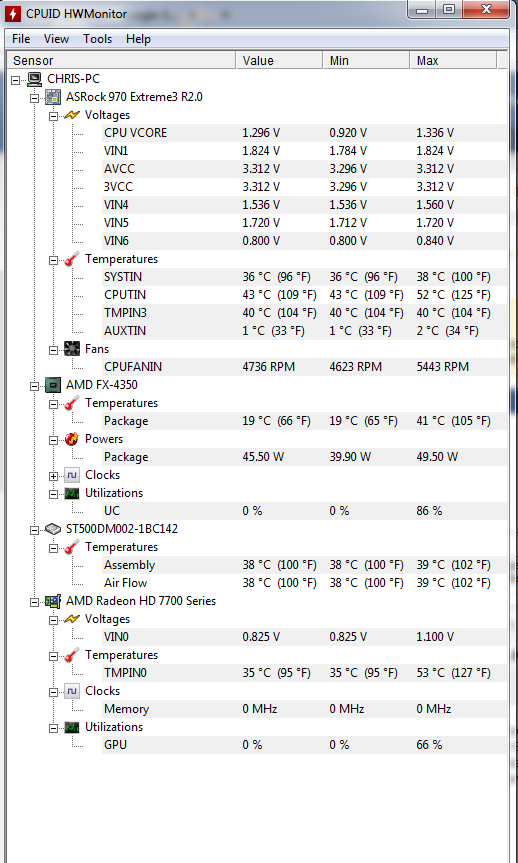
Task: Click the CHRIS-PC computer icon
Action: [35, 79]
